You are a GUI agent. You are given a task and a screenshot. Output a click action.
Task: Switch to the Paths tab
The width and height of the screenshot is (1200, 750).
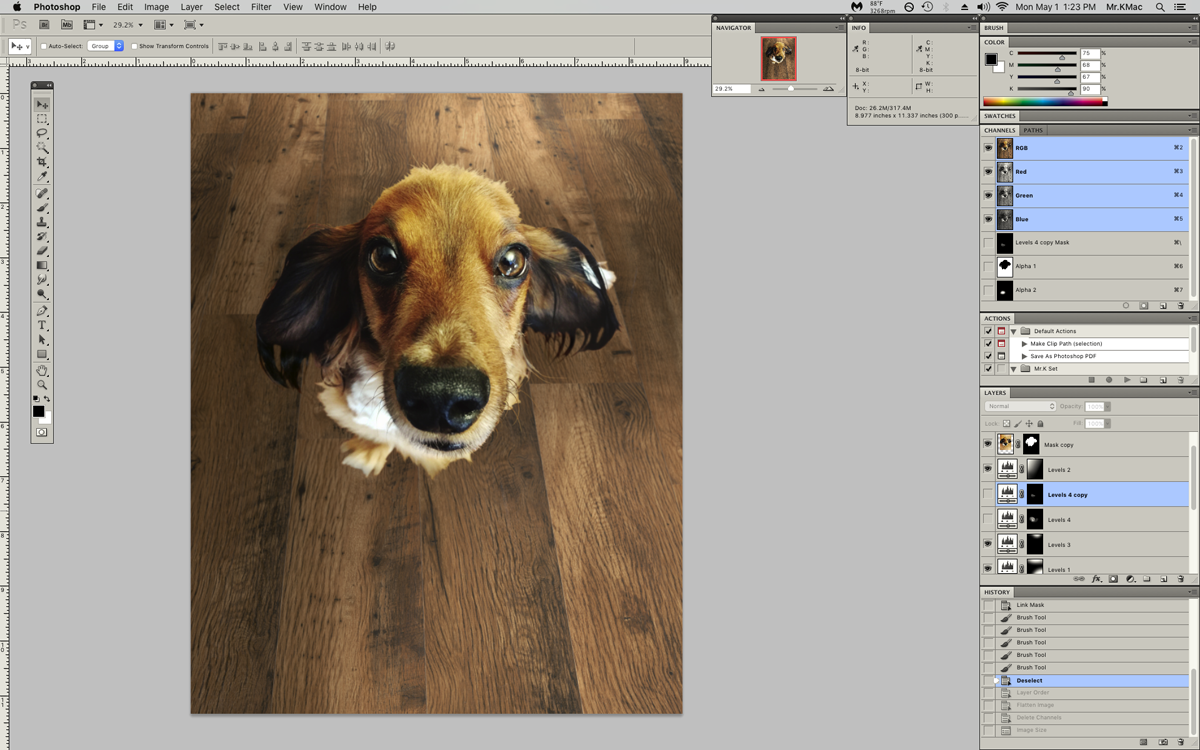pyautogui.click(x=1033, y=130)
